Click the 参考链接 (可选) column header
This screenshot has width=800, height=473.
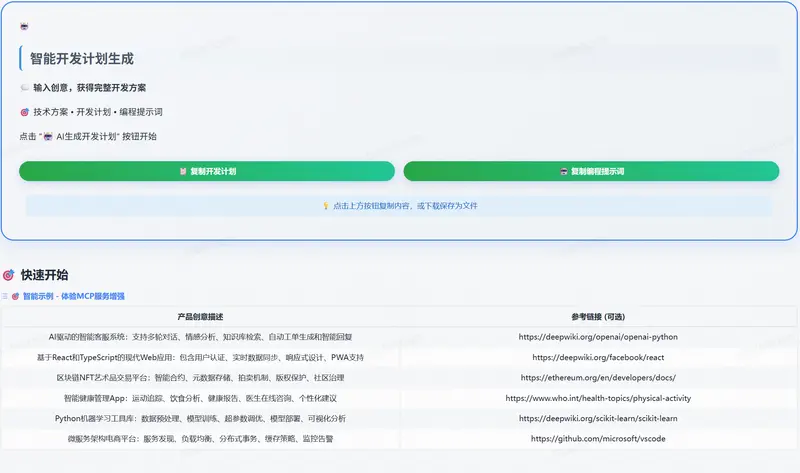[x=598, y=316]
